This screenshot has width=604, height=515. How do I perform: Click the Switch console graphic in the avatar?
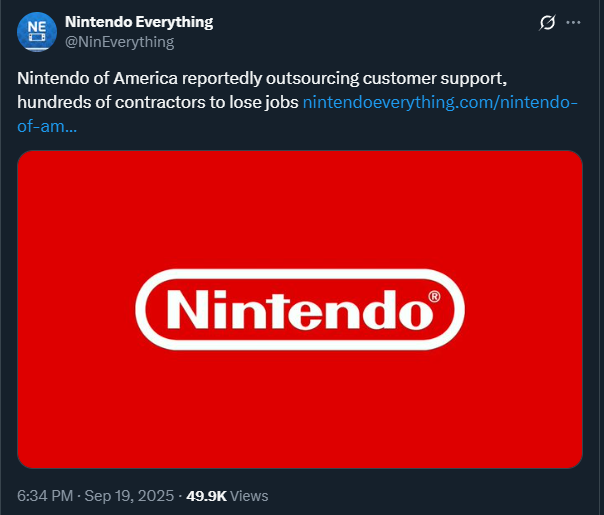37,37
